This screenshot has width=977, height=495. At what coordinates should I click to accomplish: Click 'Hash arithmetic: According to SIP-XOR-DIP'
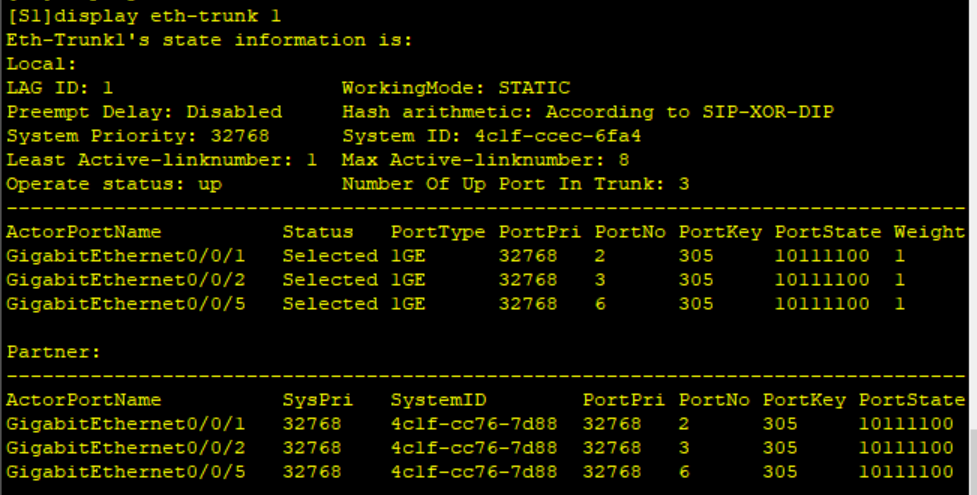click(588, 112)
